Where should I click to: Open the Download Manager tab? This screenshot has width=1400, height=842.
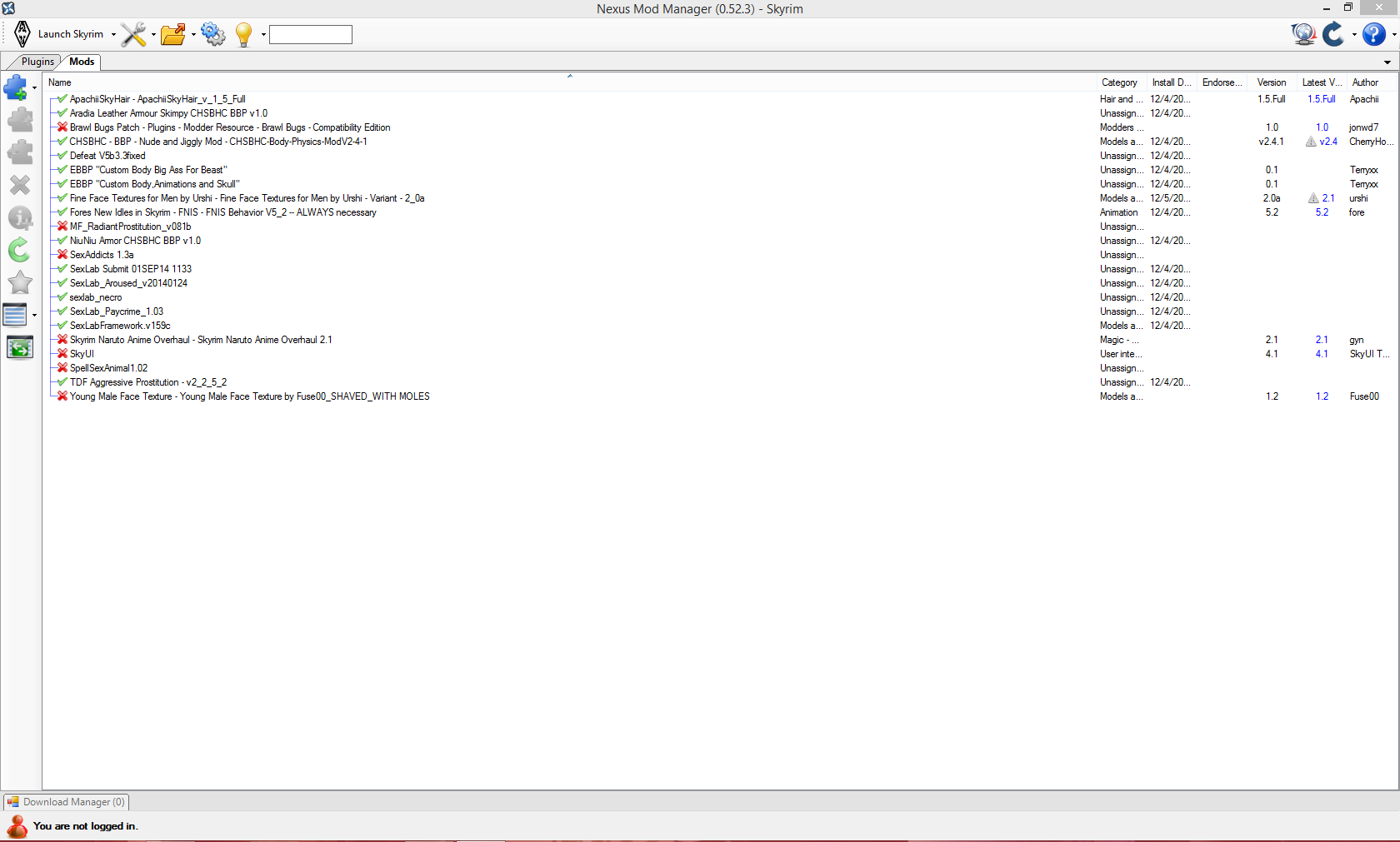(x=67, y=802)
